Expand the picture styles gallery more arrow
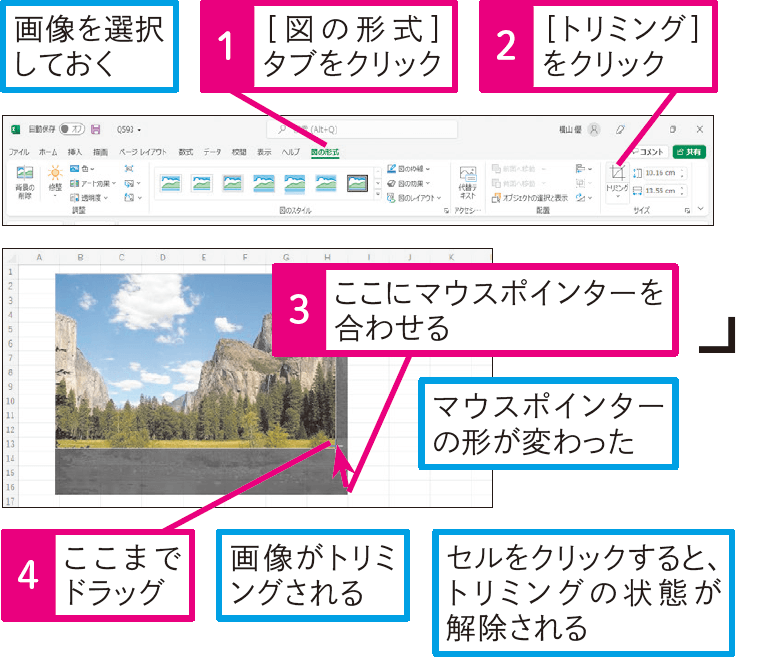Screen dimensions: 783x657 (x=378, y=195)
